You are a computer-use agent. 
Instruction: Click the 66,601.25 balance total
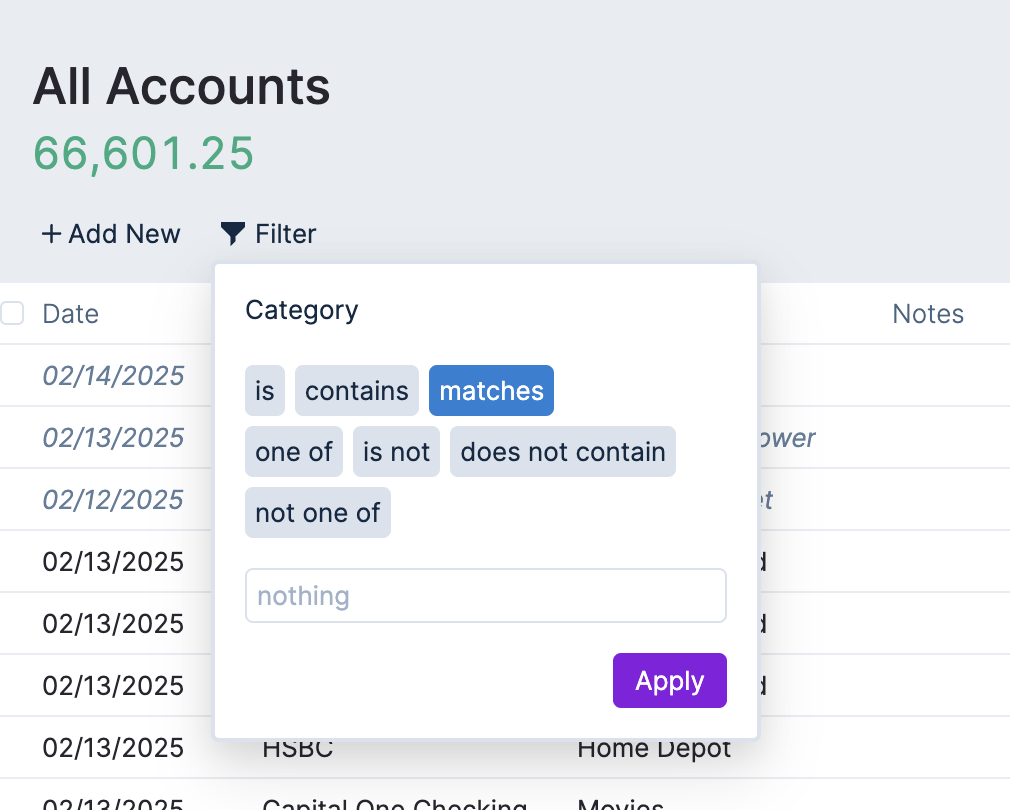click(x=144, y=153)
